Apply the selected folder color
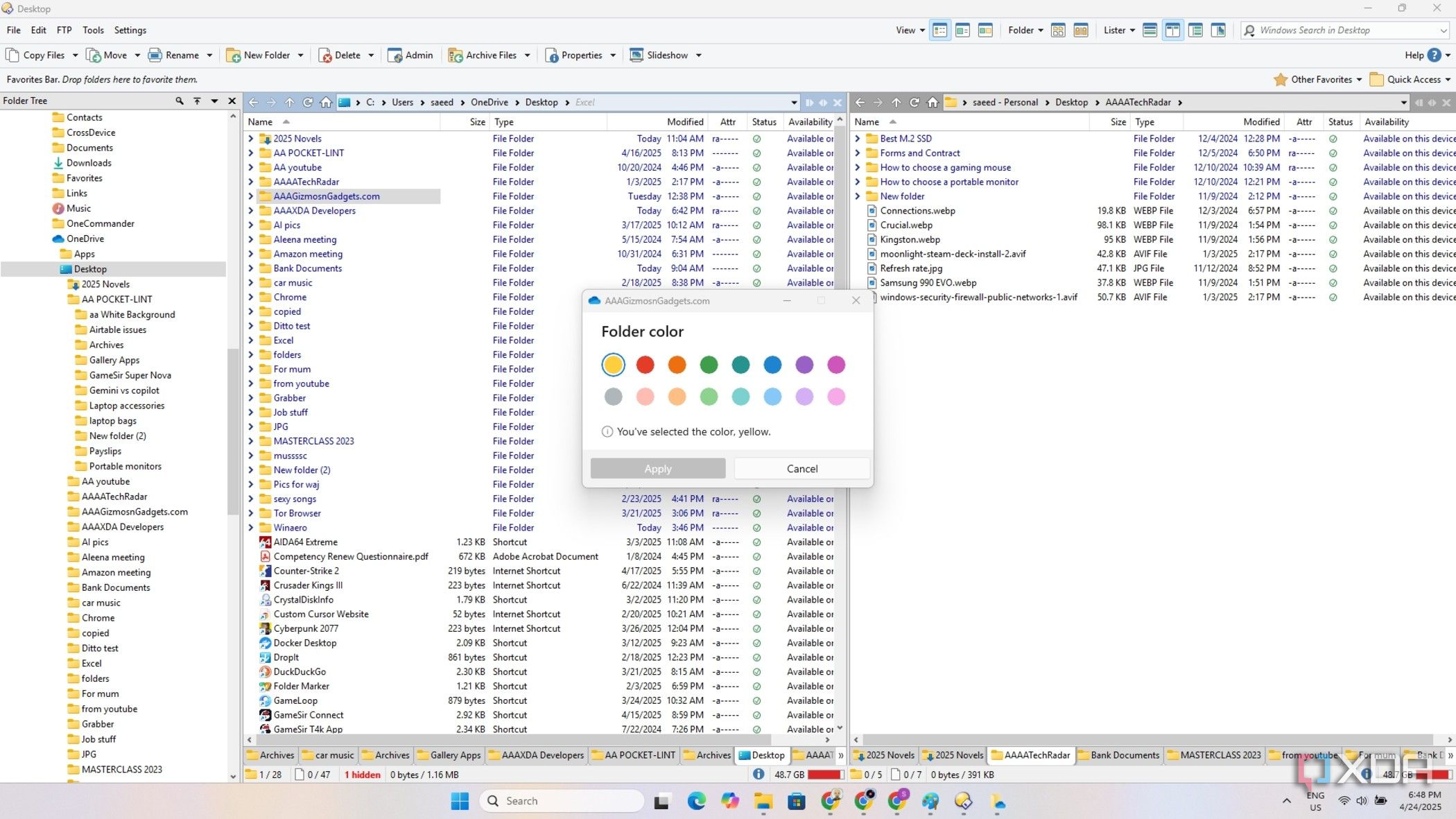The image size is (1456, 819). [657, 469]
